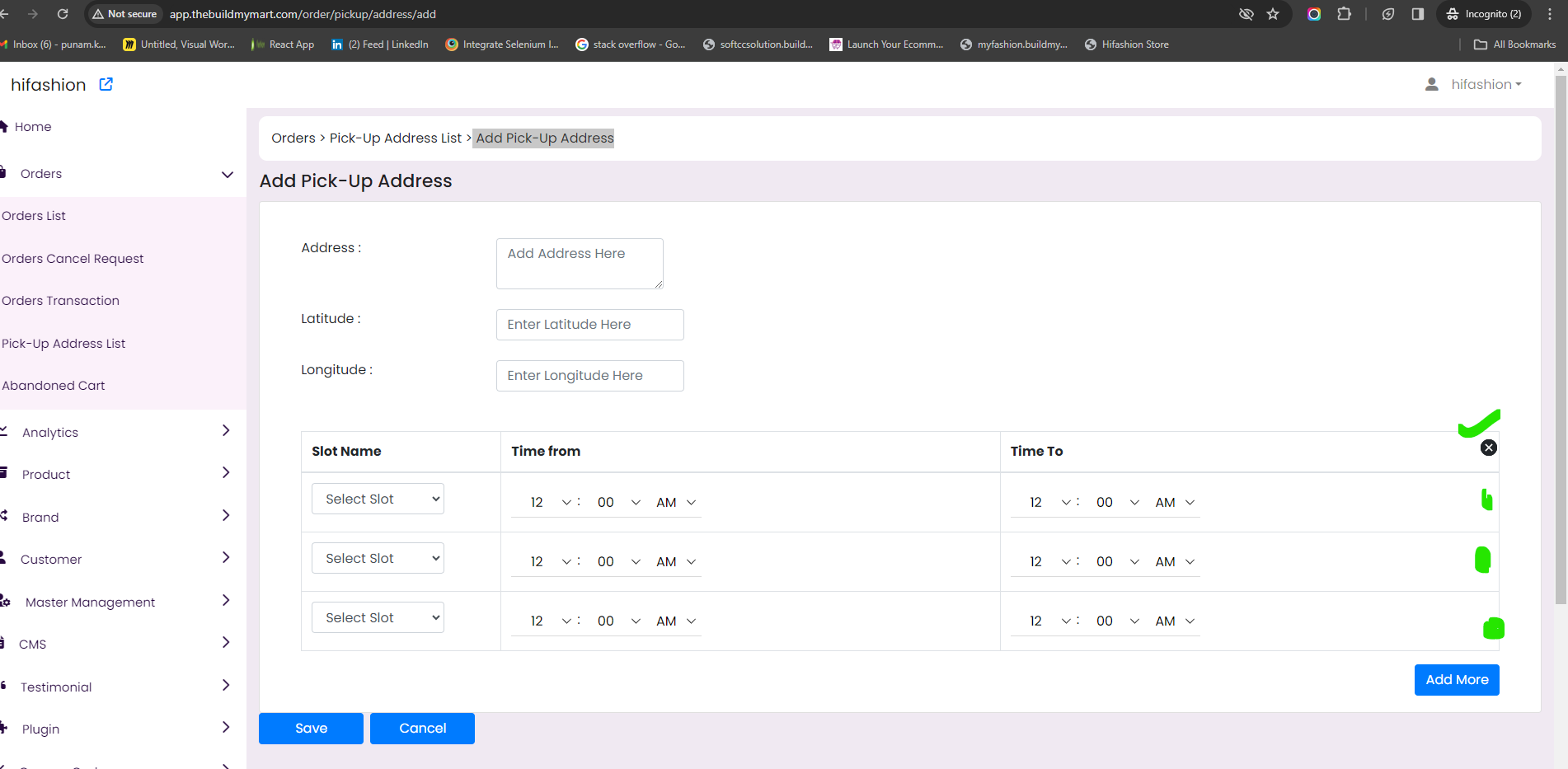The height and width of the screenshot is (769, 1568).
Task: Open Orders Cancel Request in the sidebar
Action: [73, 259]
